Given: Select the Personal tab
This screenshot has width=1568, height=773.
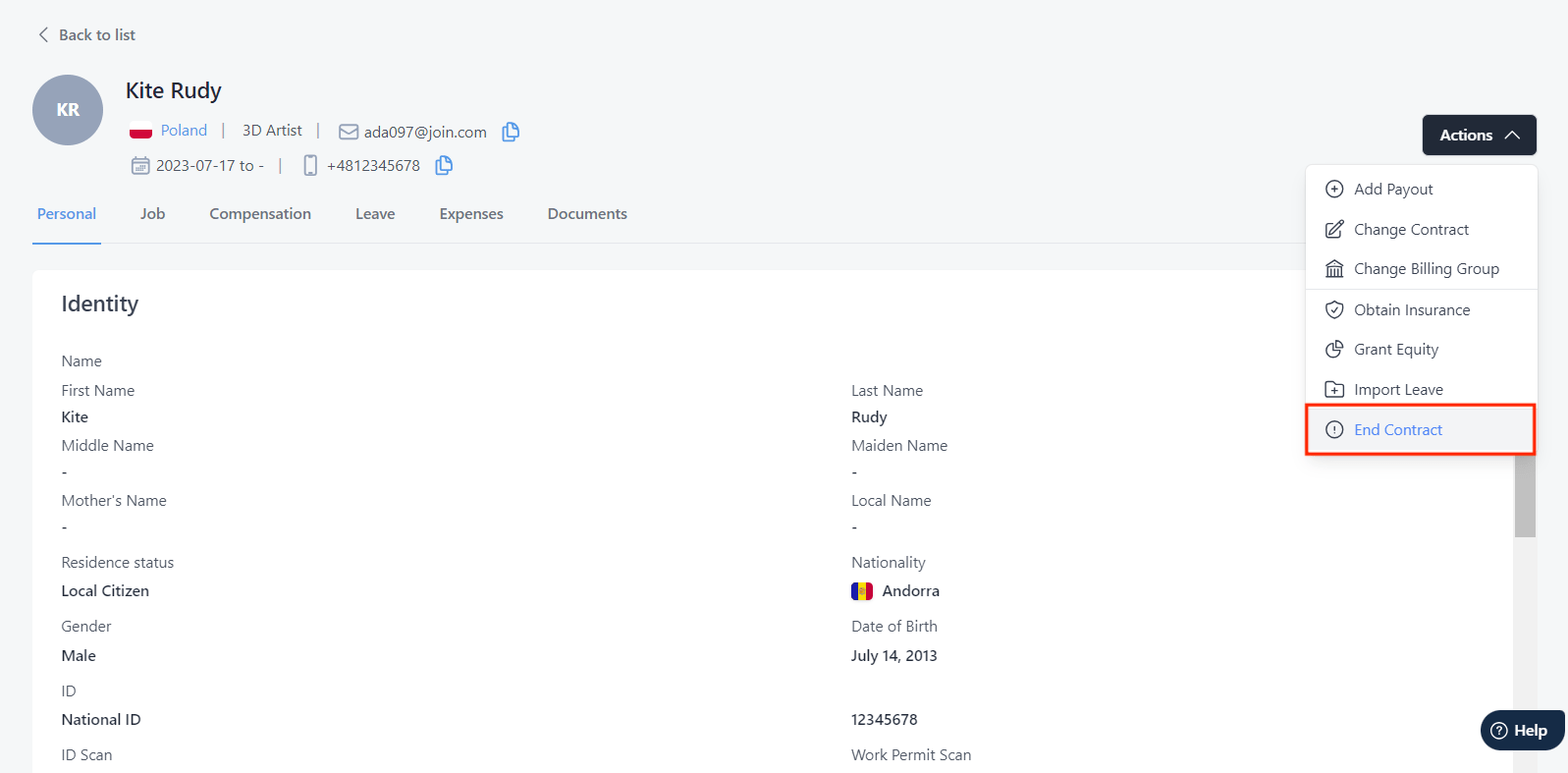Looking at the screenshot, I should [67, 214].
